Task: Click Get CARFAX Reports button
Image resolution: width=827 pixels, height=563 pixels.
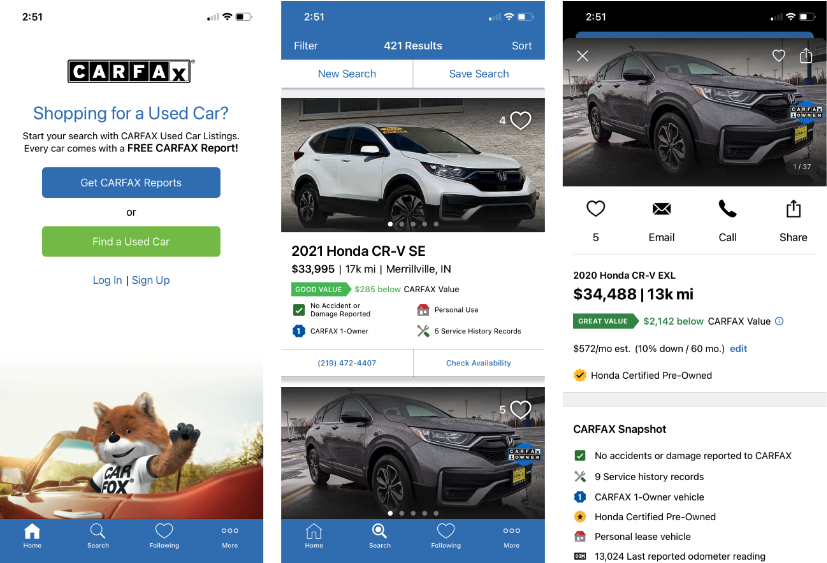Action: click(131, 183)
